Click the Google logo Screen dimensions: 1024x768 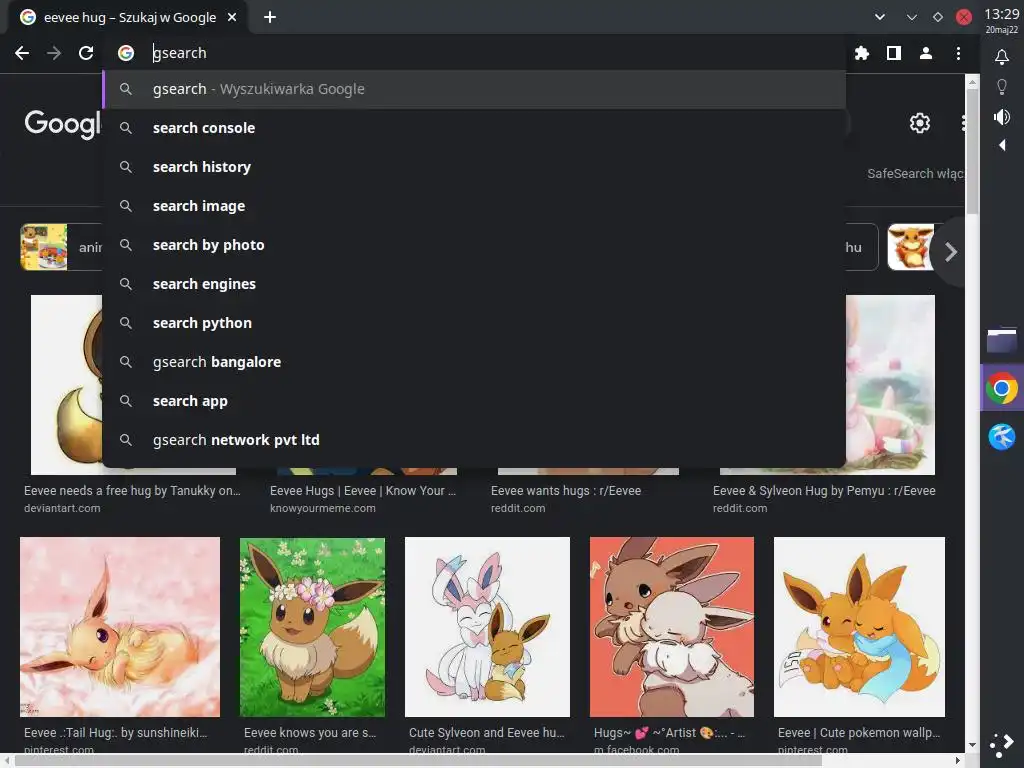63,123
